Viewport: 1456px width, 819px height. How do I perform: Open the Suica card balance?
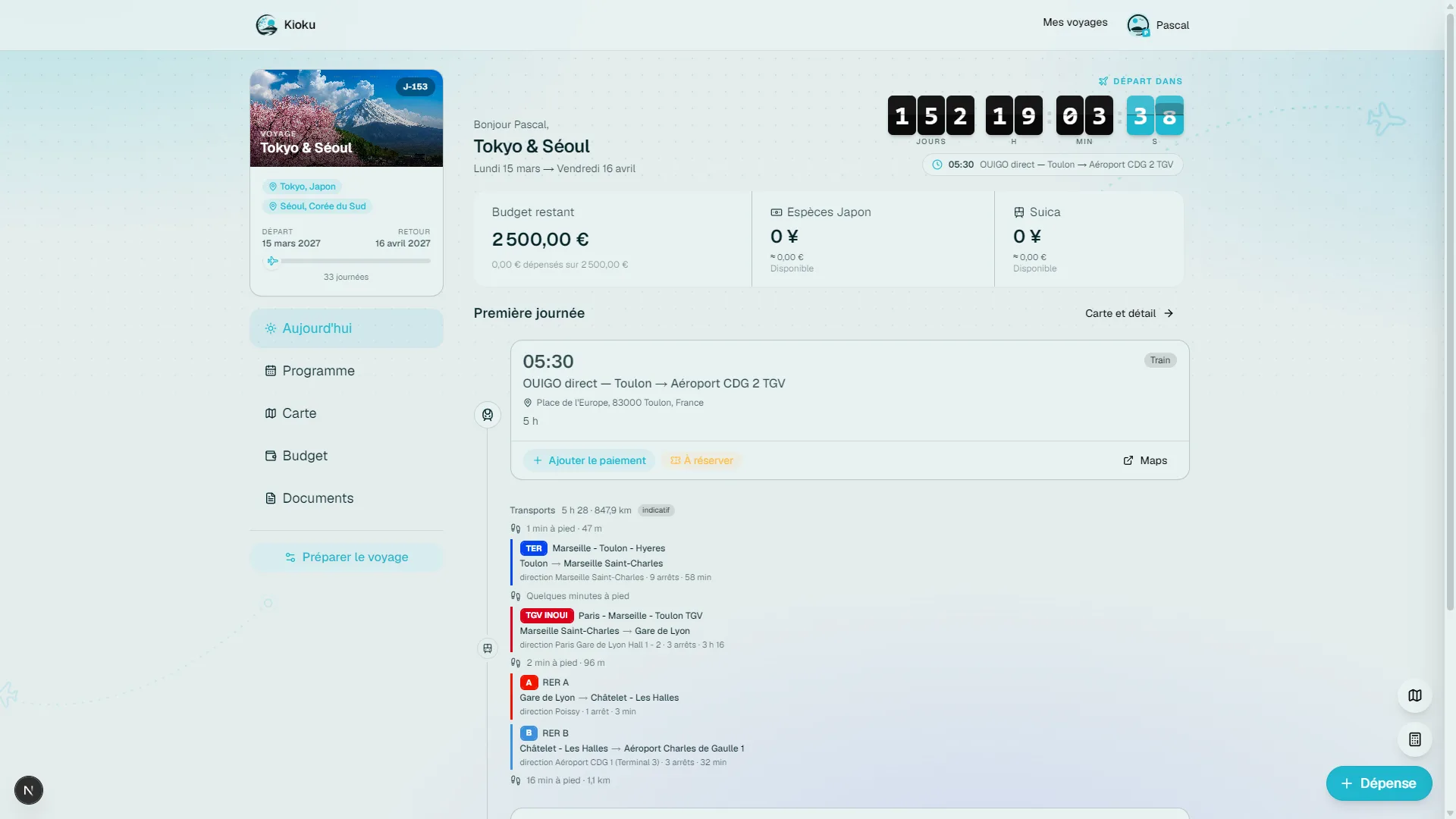(x=1089, y=239)
